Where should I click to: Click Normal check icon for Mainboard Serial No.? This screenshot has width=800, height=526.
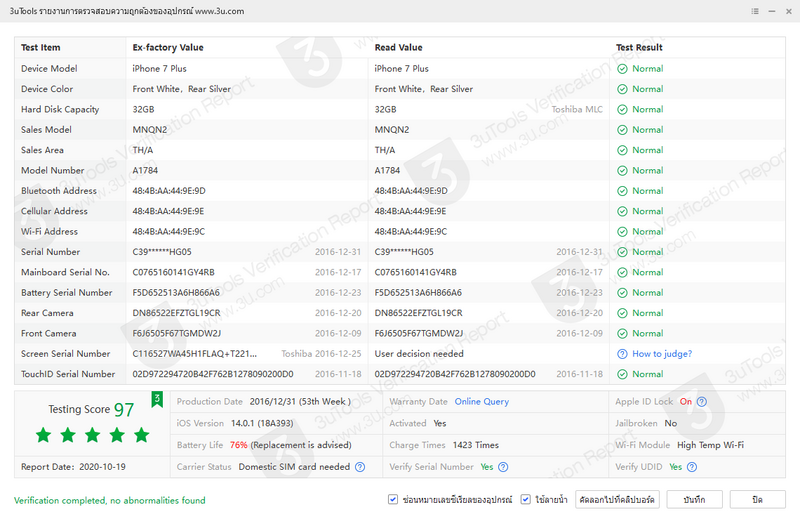pos(622,272)
